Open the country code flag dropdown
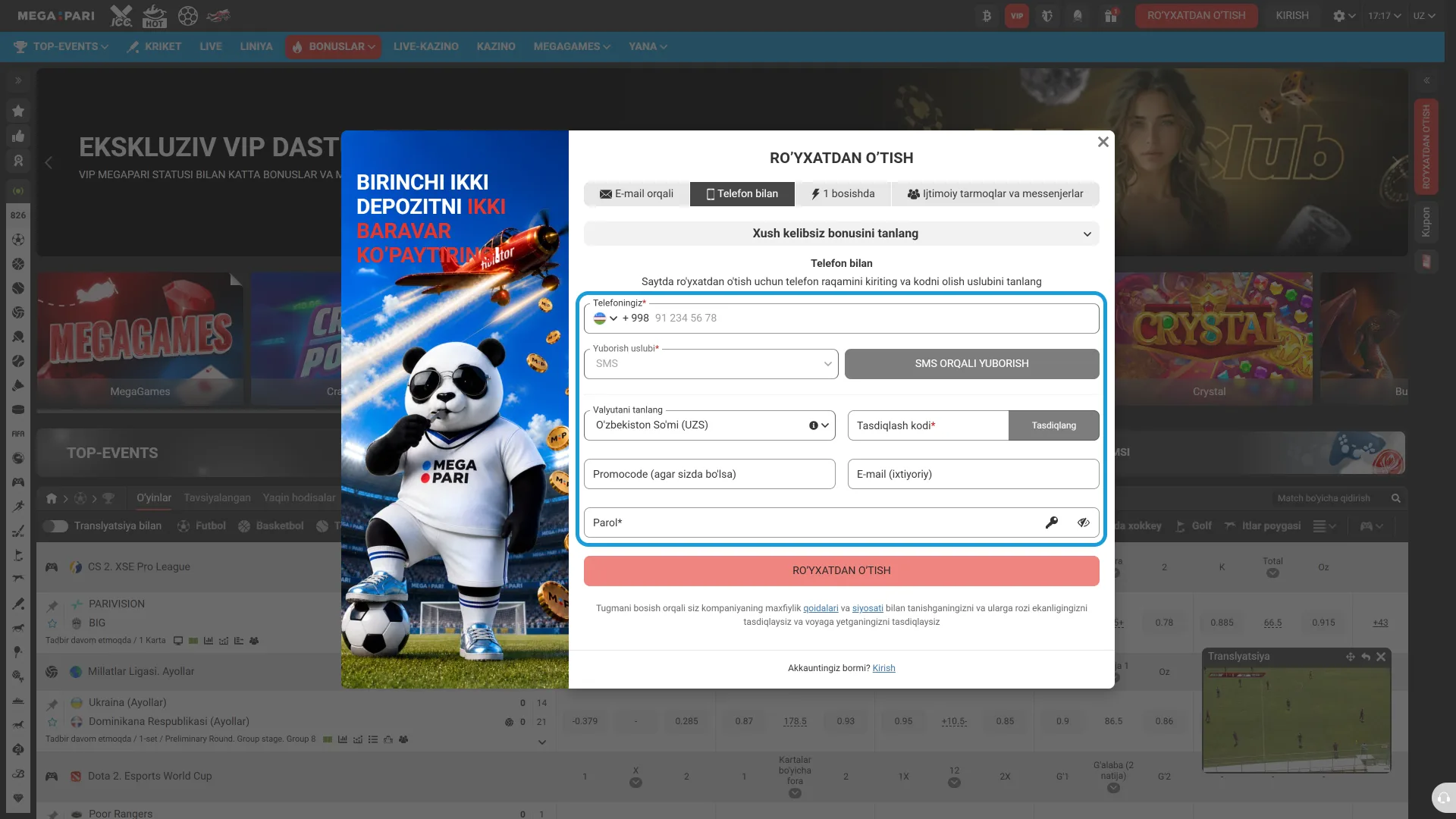1456x819 pixels. [x=605, y=318]
